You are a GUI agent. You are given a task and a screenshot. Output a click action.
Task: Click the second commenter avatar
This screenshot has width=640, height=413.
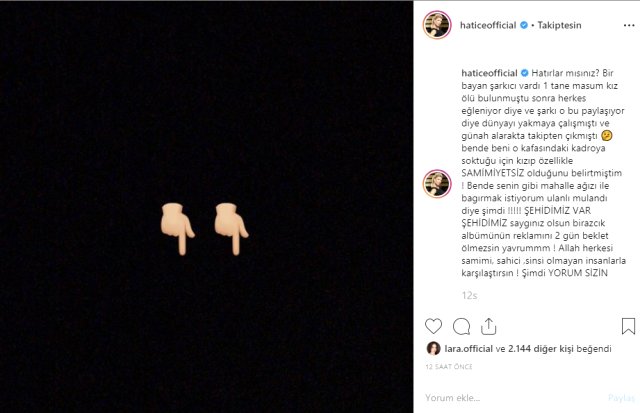click(x=436, y=182)
